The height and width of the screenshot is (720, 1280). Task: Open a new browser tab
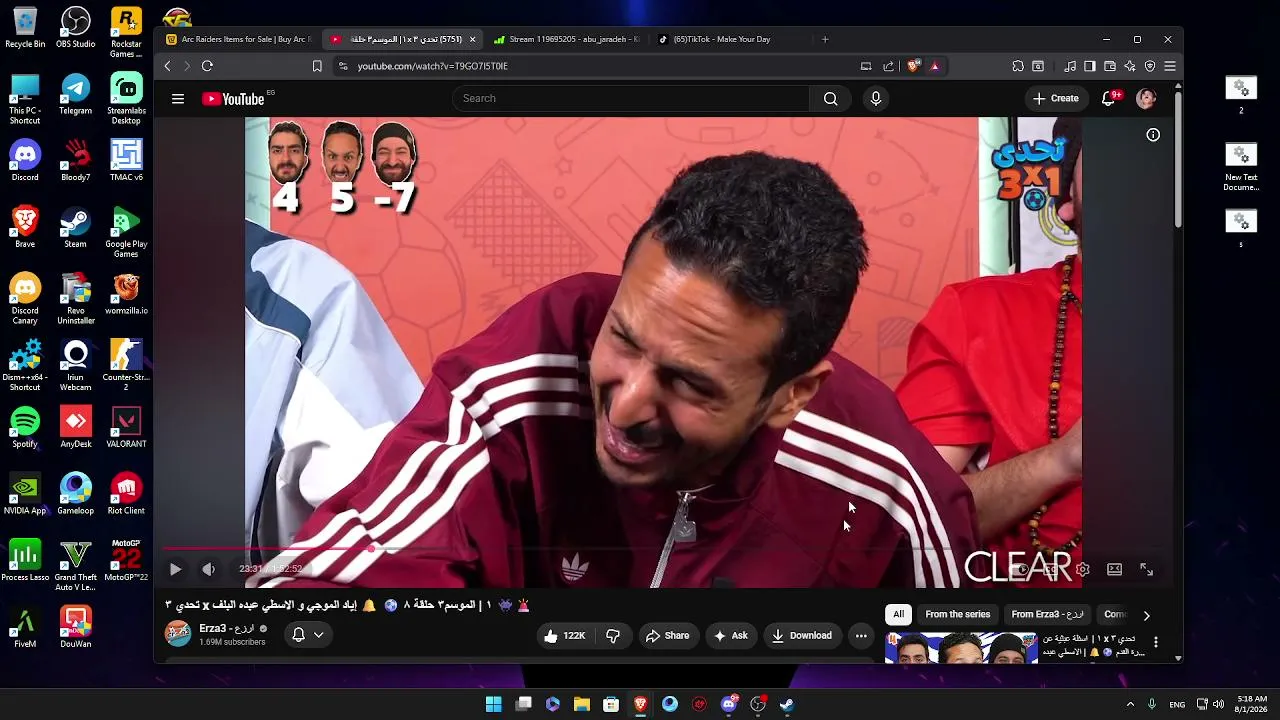[825, 40]
